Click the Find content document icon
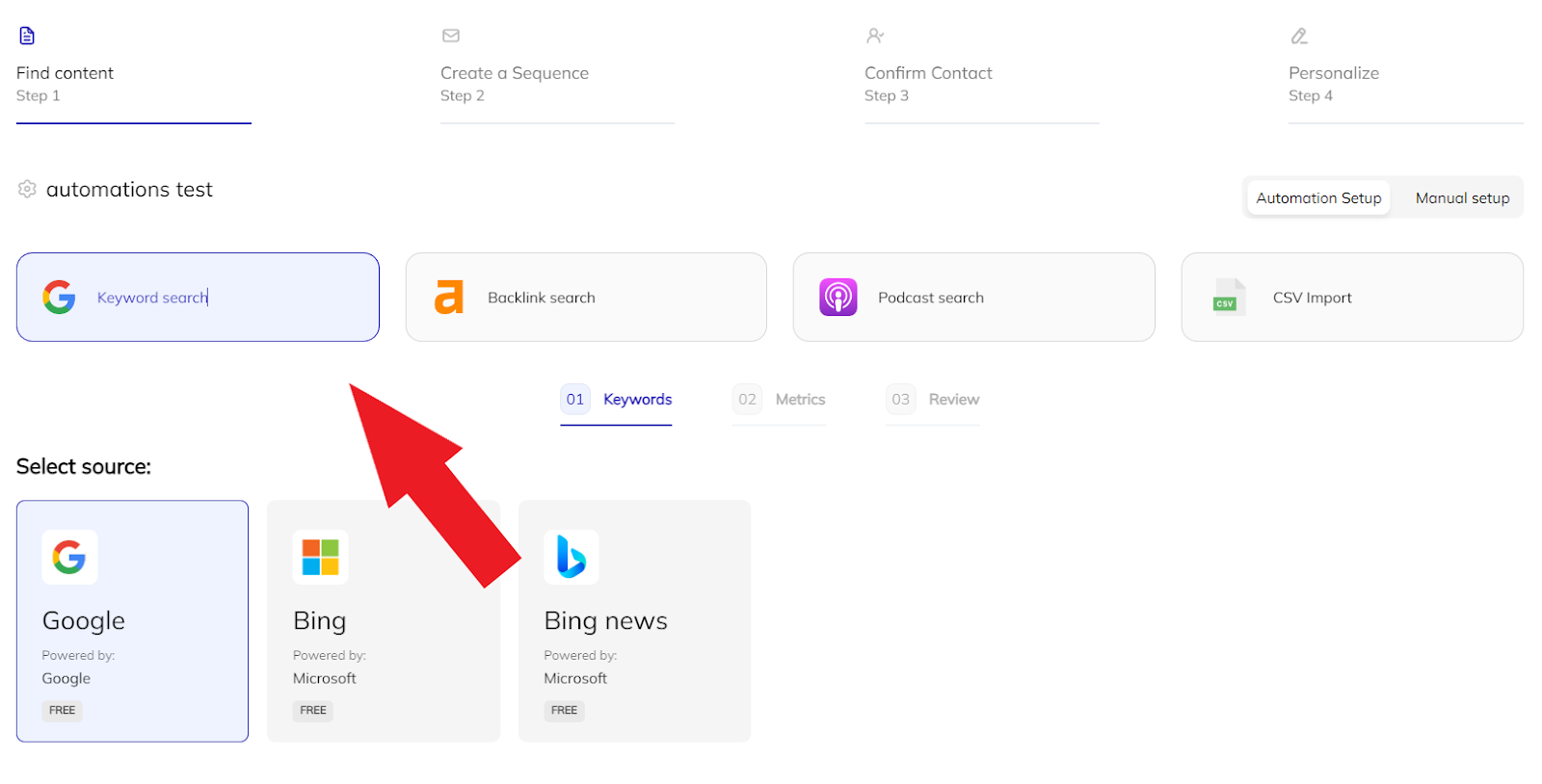 click(27, 36)
